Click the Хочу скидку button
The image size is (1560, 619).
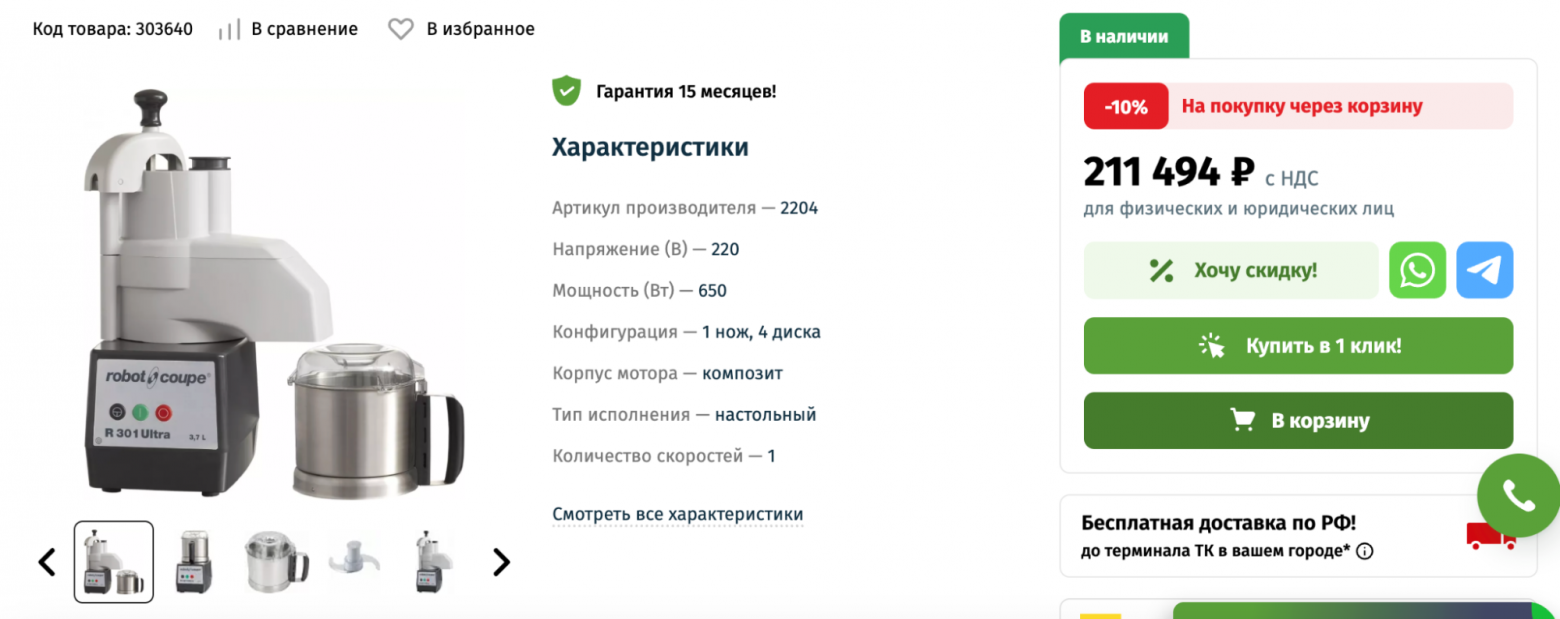(1230, 270)
